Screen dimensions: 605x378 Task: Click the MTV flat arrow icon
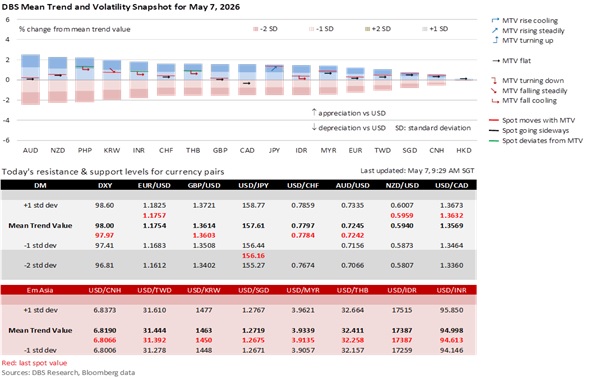coord(496,61)
